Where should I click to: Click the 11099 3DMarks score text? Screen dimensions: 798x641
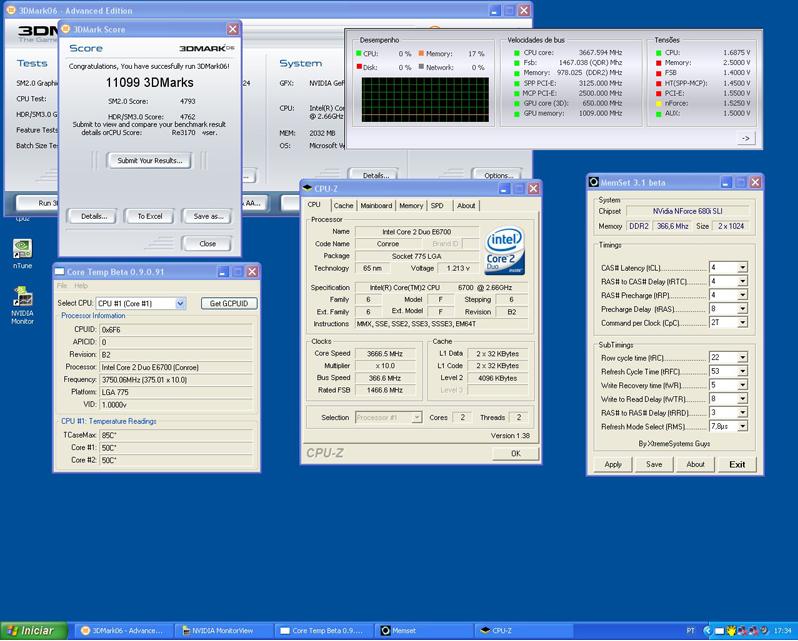[150, 82]
